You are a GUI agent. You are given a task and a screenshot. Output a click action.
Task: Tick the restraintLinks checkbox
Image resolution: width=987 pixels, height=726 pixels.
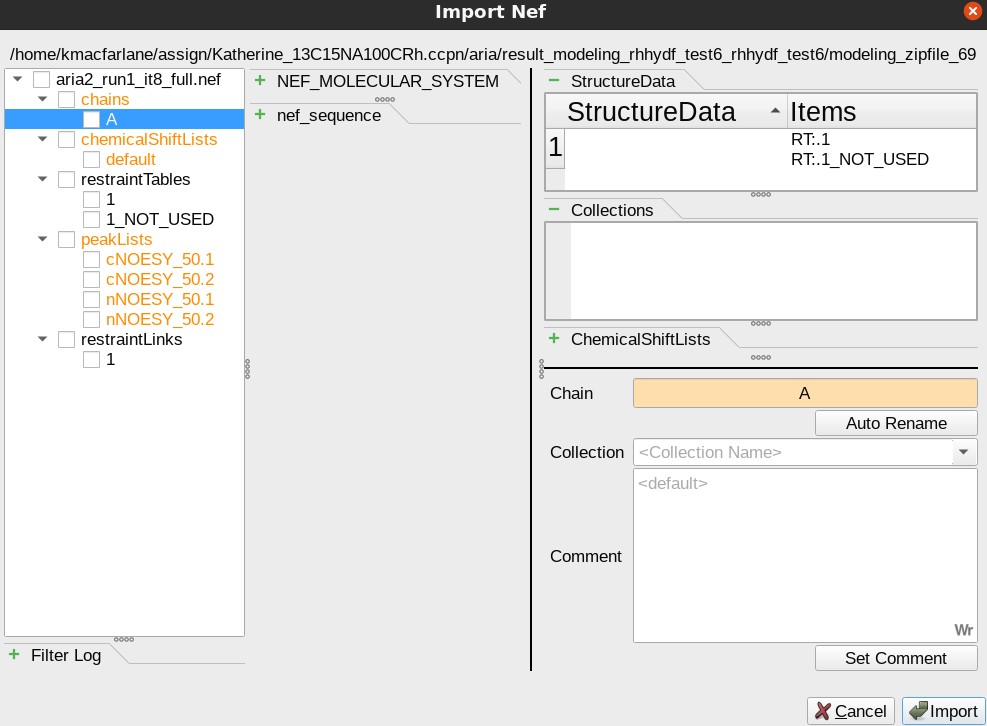click(67, 339)
